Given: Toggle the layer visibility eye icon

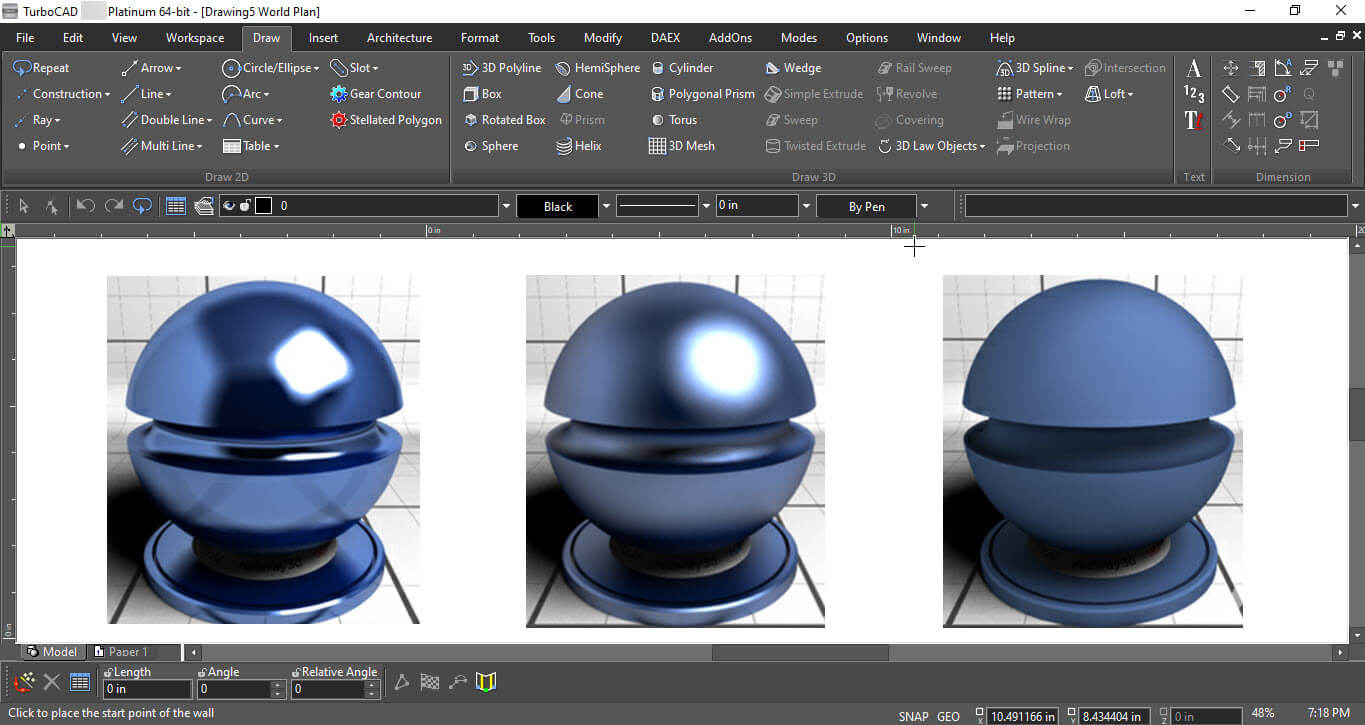Looking at the screenshot, I should coord(229,206).
